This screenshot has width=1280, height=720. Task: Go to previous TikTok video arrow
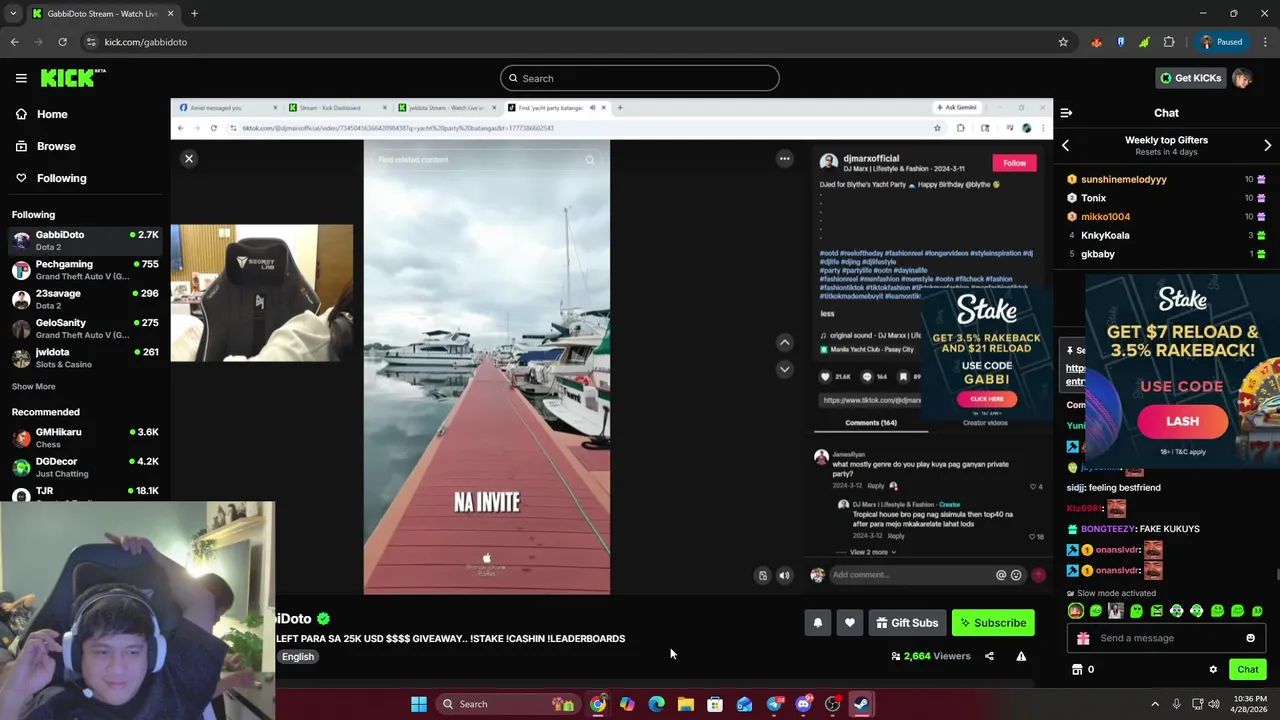pyautogui.click(x=784, y=342)
